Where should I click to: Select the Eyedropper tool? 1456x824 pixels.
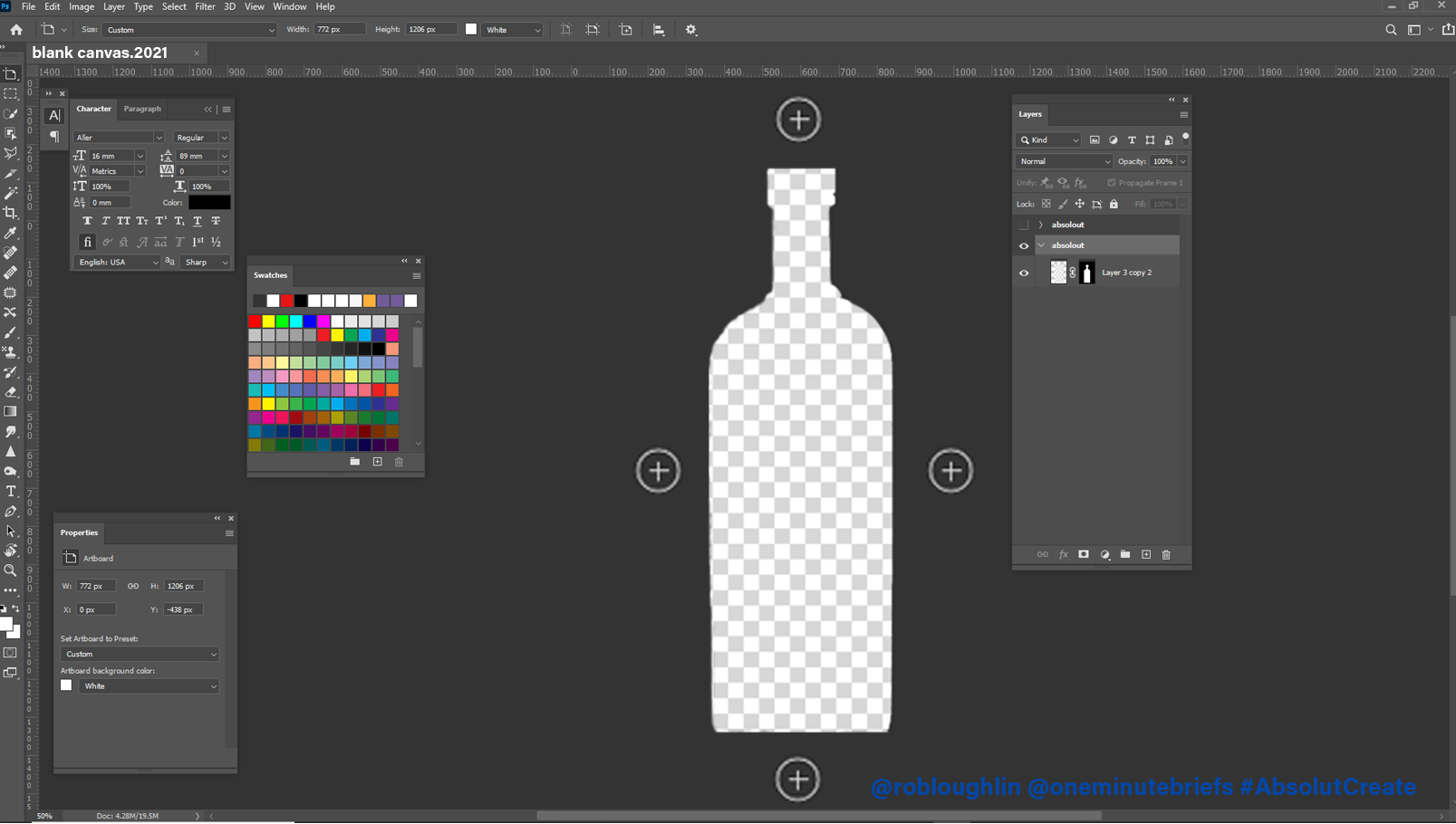pos(11,234)
